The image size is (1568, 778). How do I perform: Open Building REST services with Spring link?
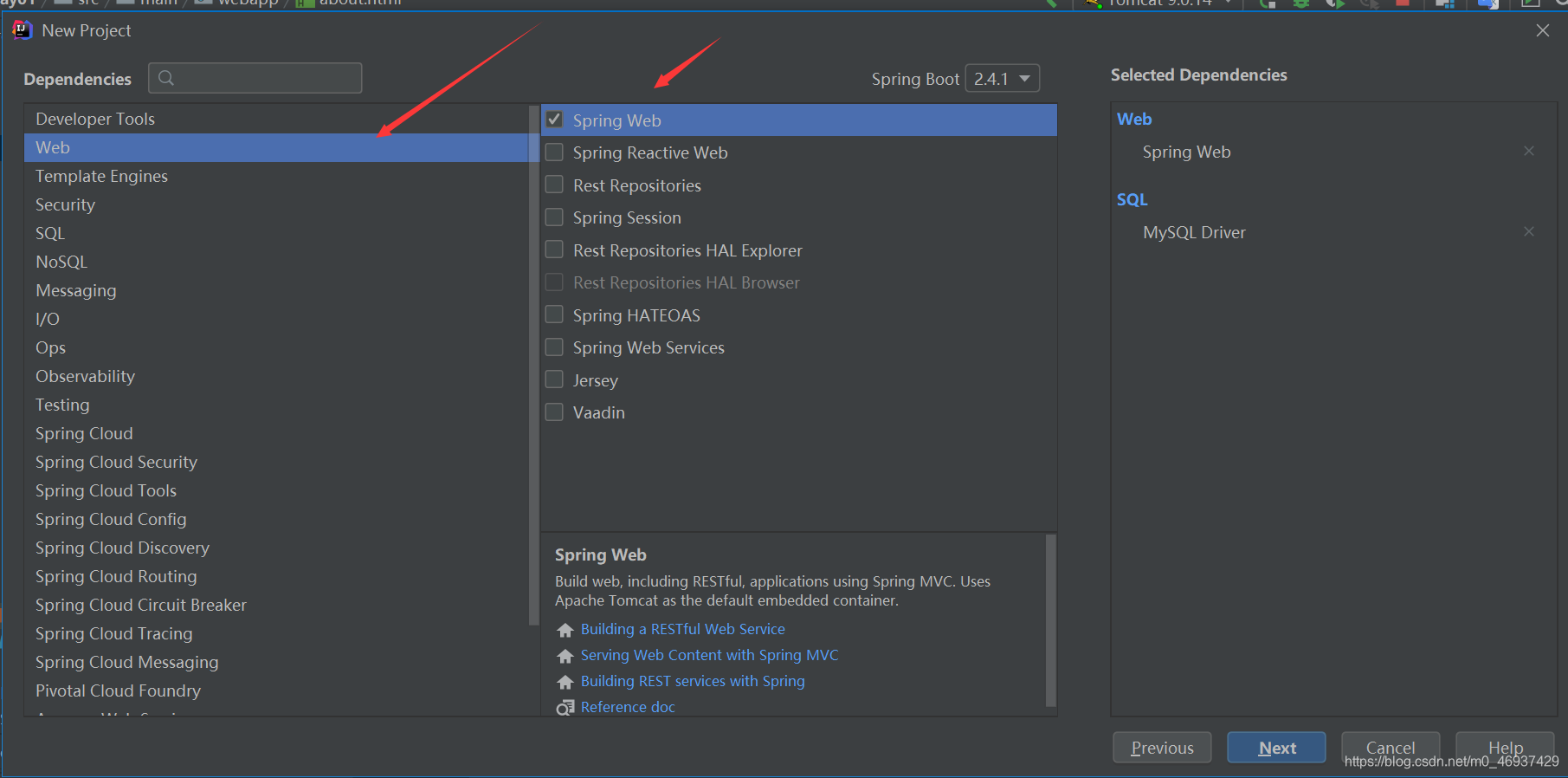693,681
